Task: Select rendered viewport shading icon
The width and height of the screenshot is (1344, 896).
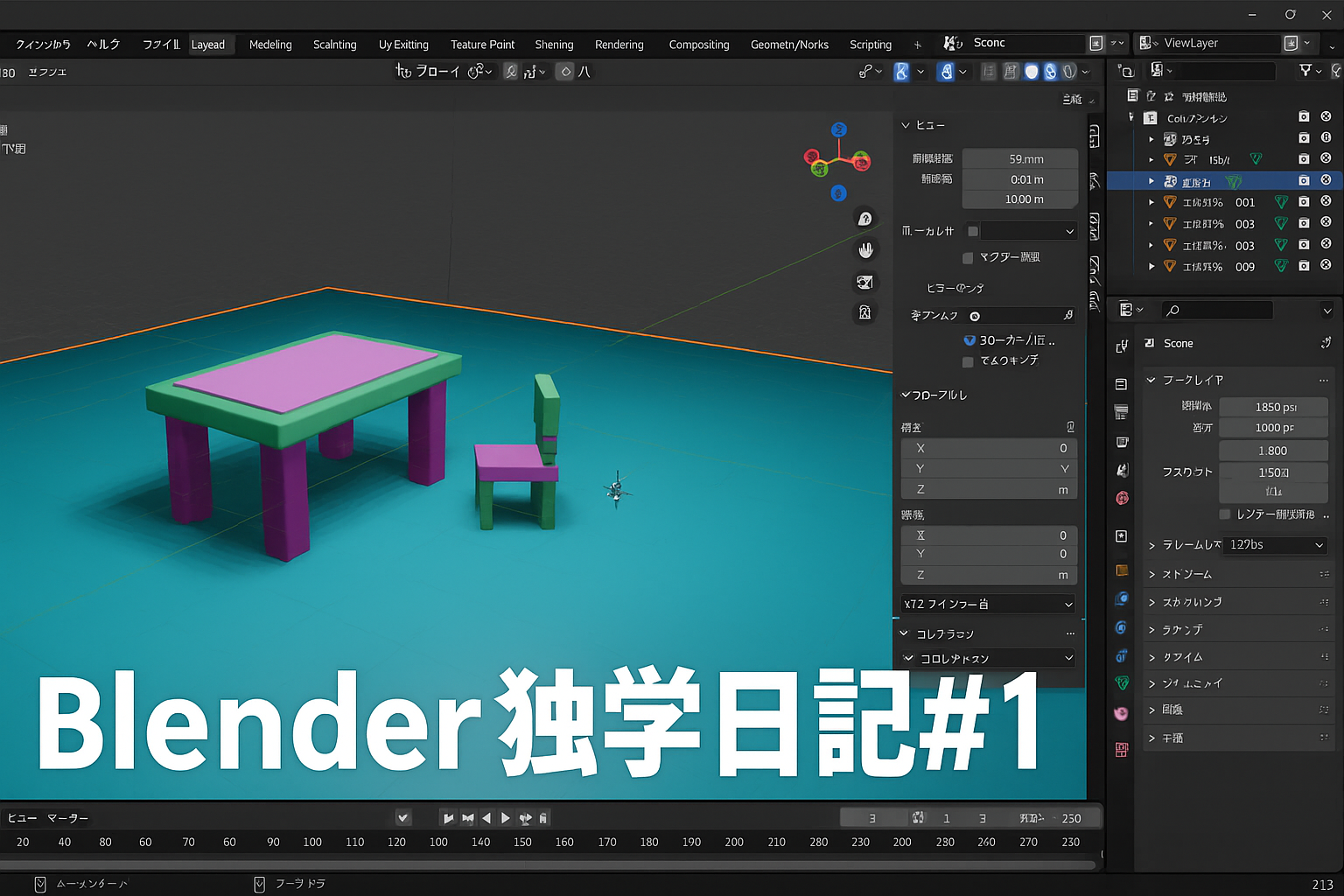Action: [1069, 72]
